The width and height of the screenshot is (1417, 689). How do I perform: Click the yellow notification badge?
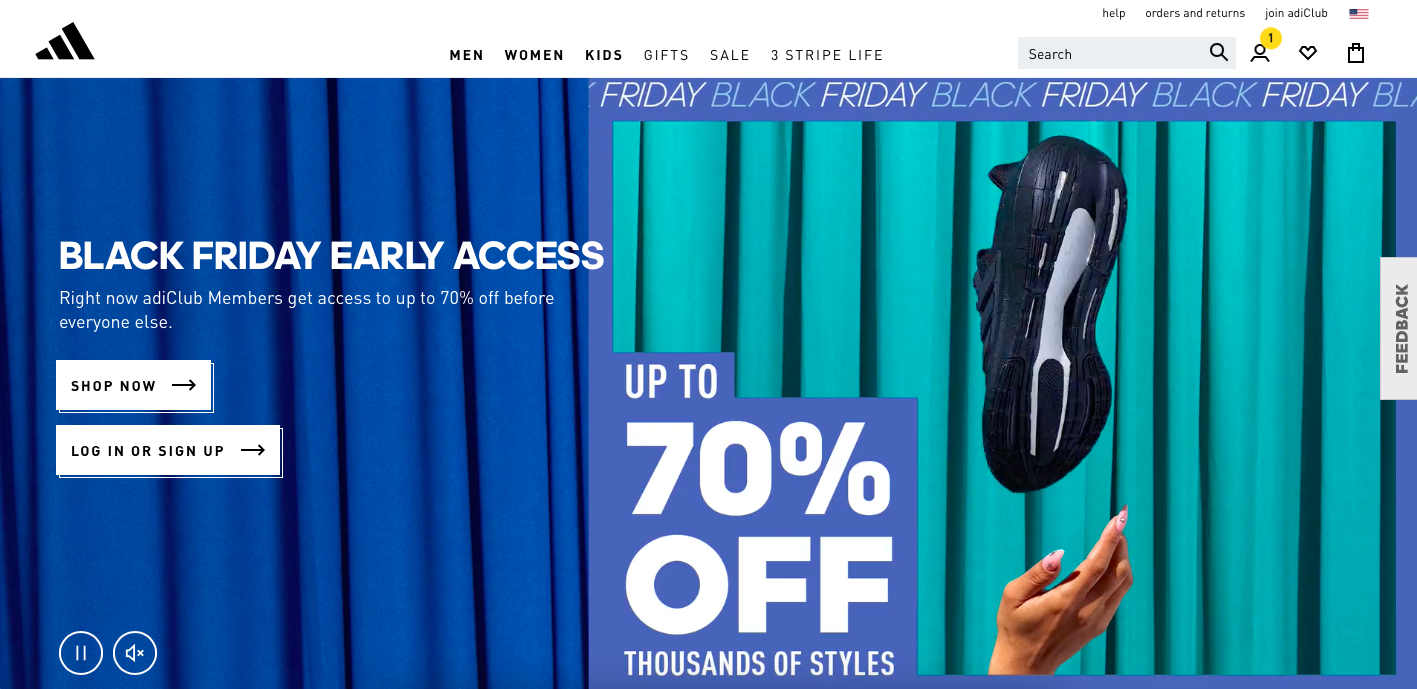tap(1270, 38)
